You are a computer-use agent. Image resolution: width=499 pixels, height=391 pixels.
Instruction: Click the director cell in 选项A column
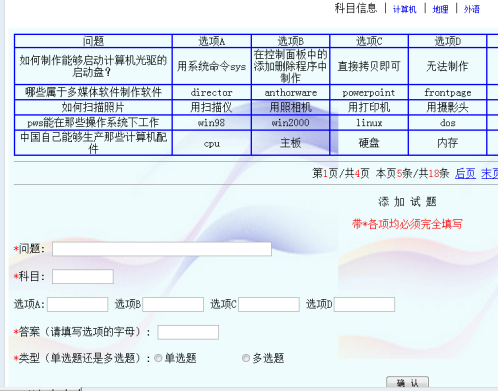(211, 92)
